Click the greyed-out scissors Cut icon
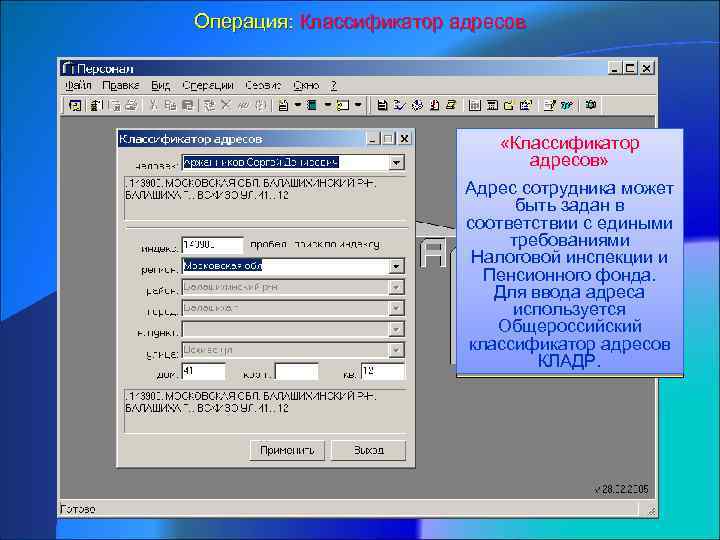 click(154, 105)
